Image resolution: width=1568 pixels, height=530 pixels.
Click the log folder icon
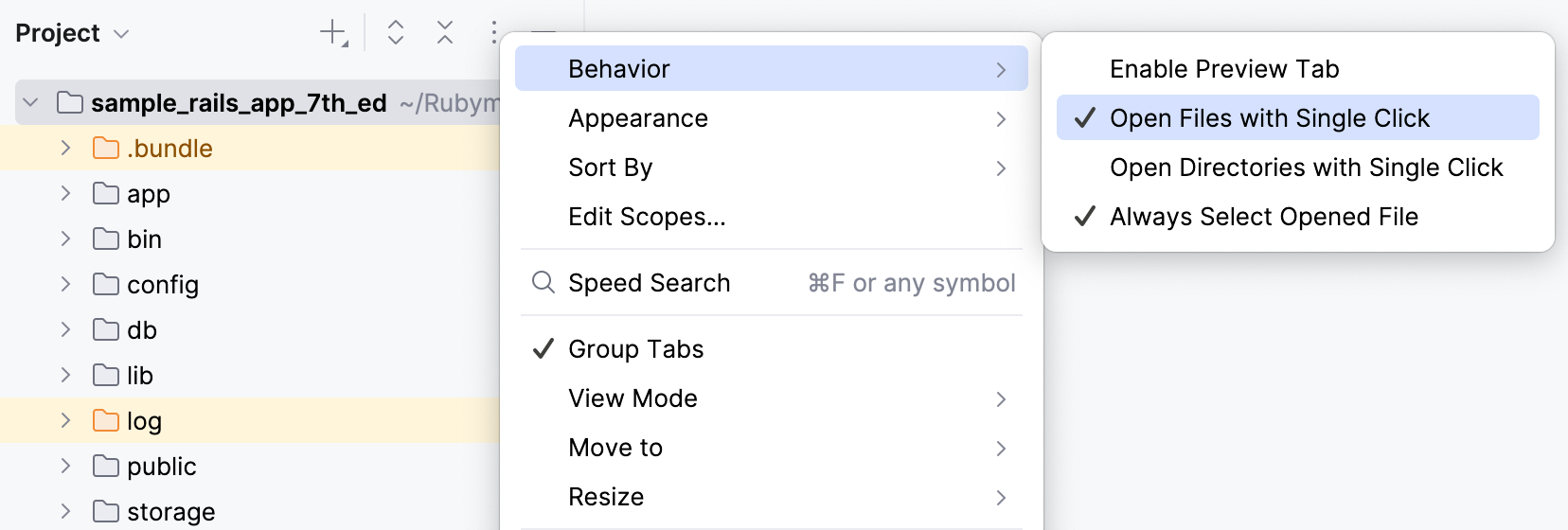(x=106, y=421)
